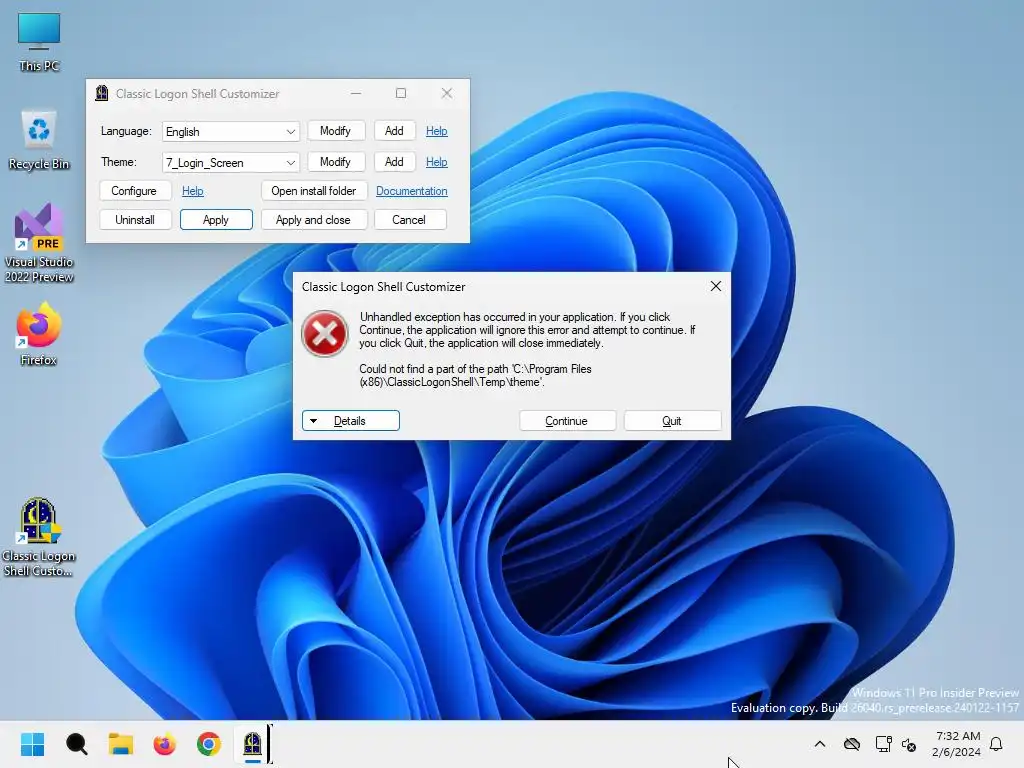Select the Firefox desktop shortcut

pyautogui.click(x=39, y=334)
